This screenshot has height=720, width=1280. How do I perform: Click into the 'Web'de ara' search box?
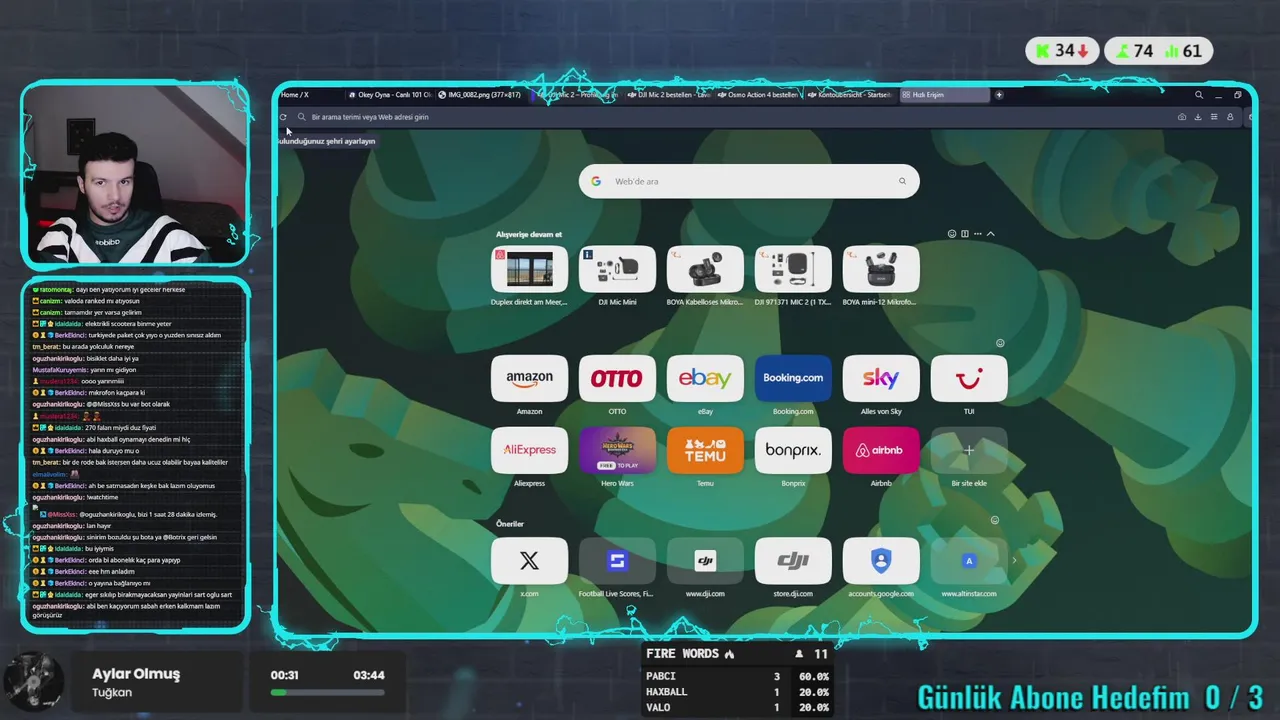749,181
